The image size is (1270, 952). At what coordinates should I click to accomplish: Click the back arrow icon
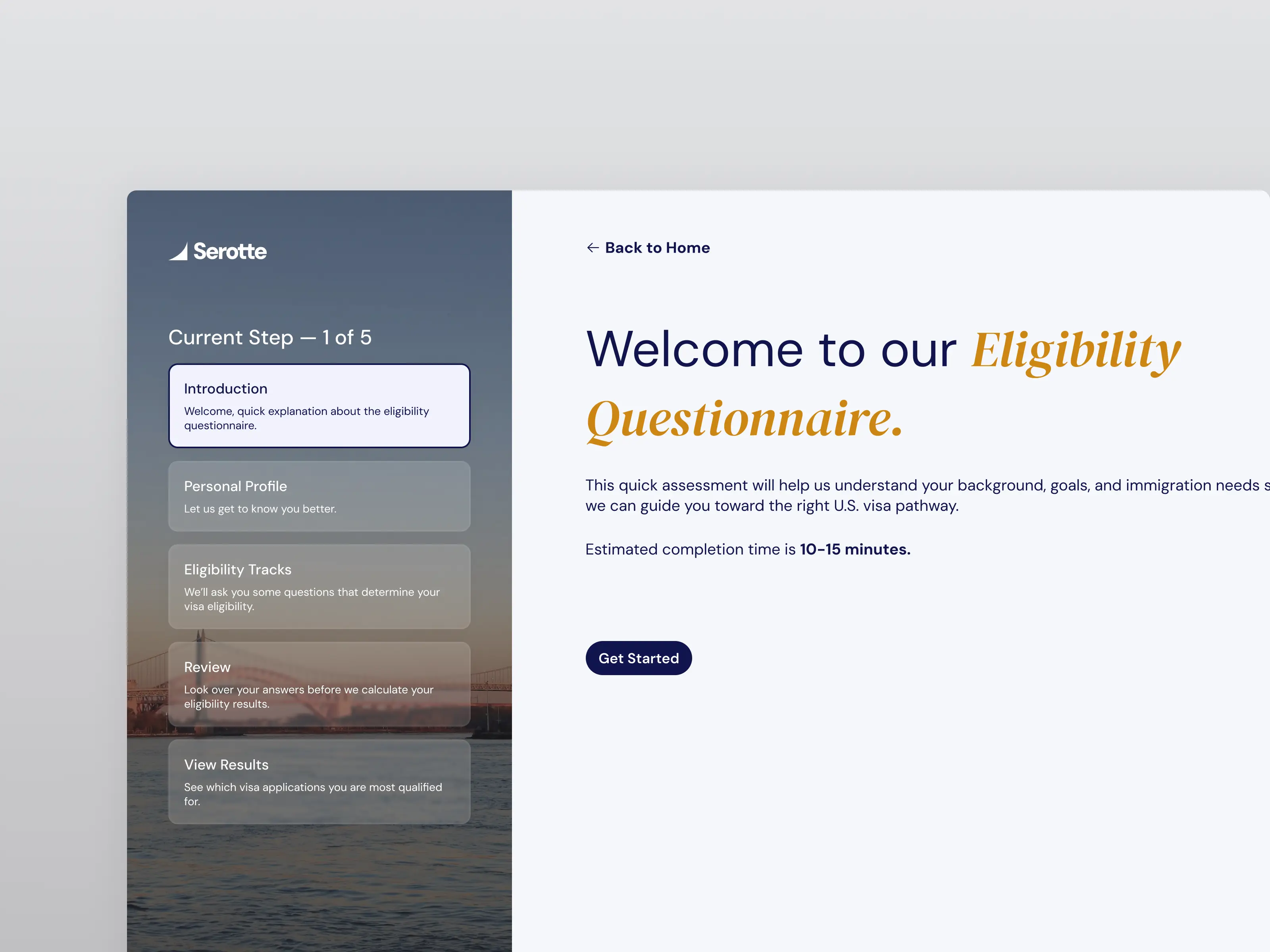tap(593, 248)
